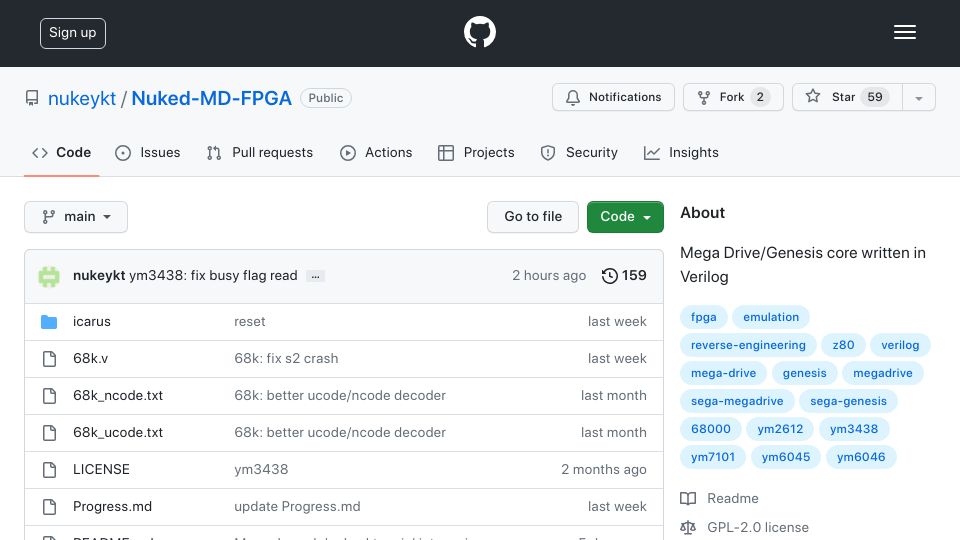This screenshot has width=960, height=540.
Task: Click the ym7101 topic tag
Action: pyautogui.click(x=713, y=457)
